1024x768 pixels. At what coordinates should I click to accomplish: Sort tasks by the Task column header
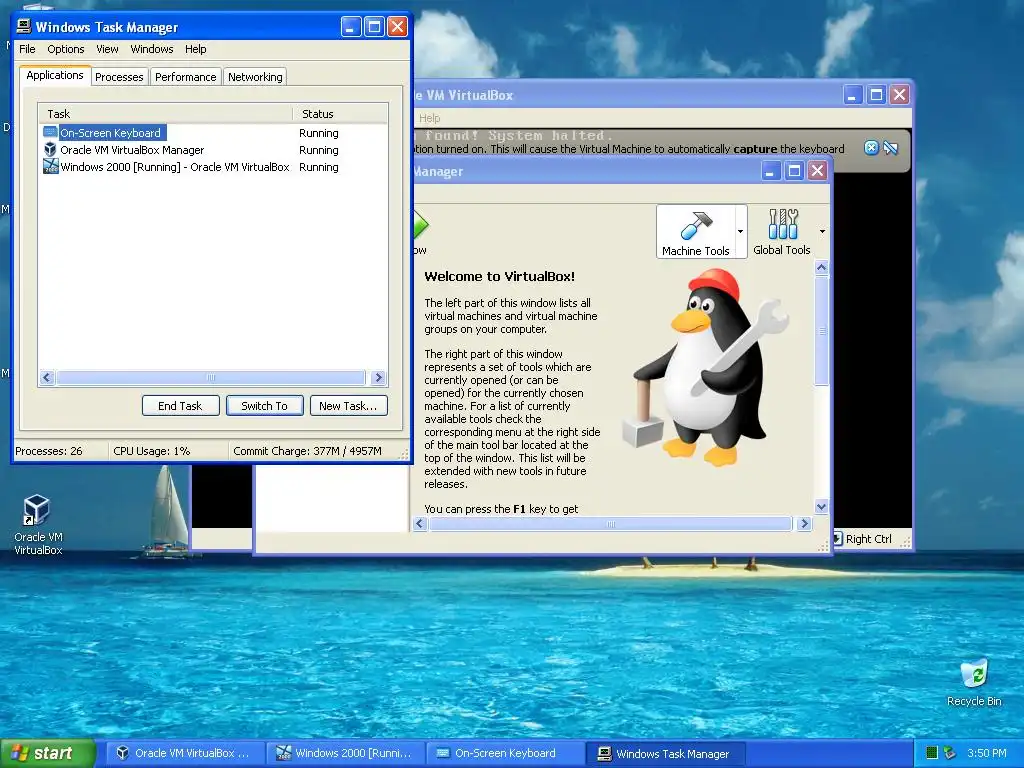(x=166, y=114)
